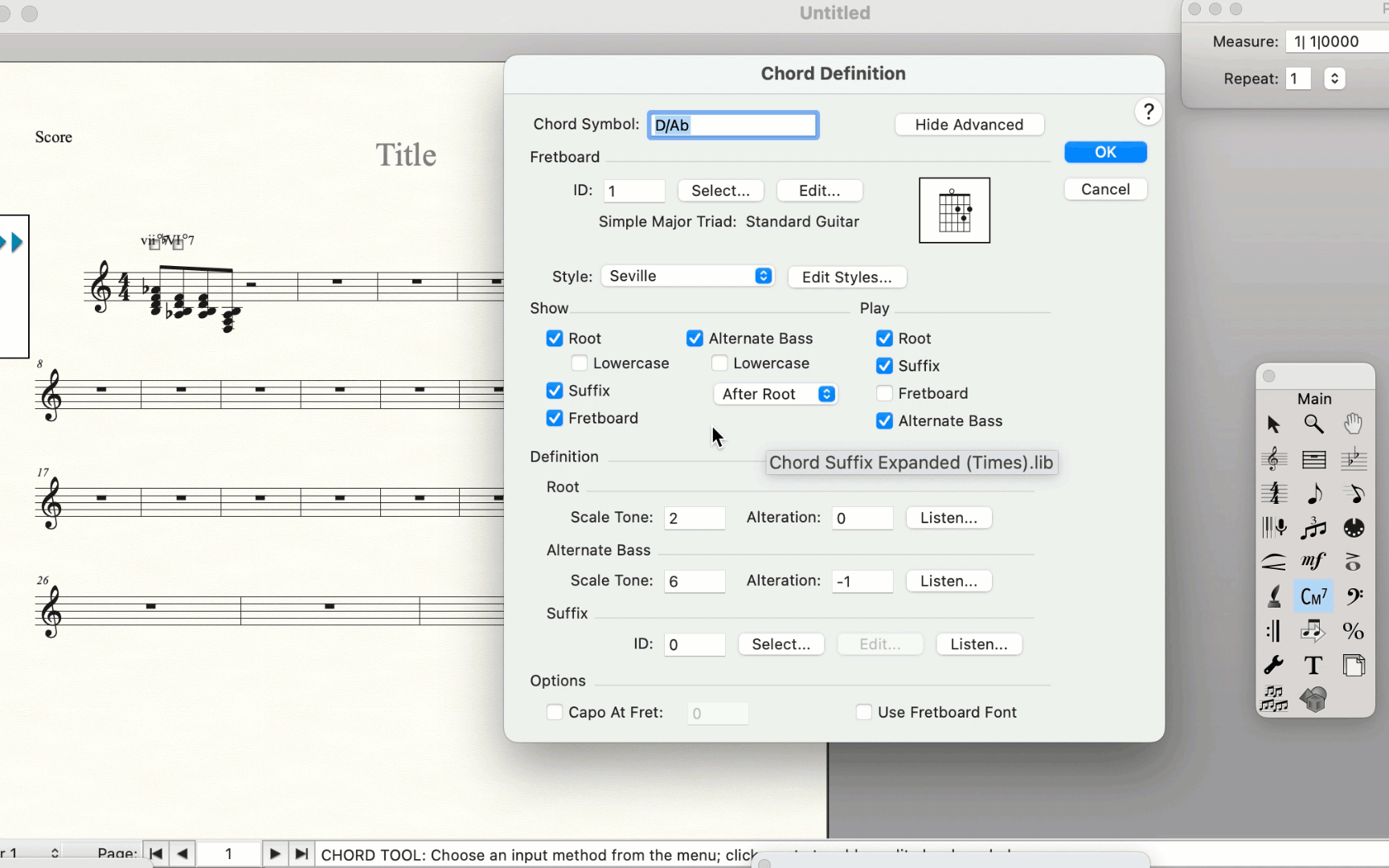The image size is (1389, 868).
Task: Click Listen... for Alternate Bass
Action: [949, 581]
